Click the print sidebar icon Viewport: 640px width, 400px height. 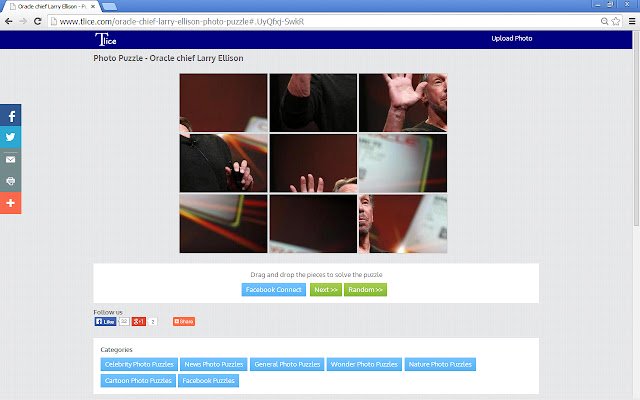pyautogui.click(x=11, y=181)
